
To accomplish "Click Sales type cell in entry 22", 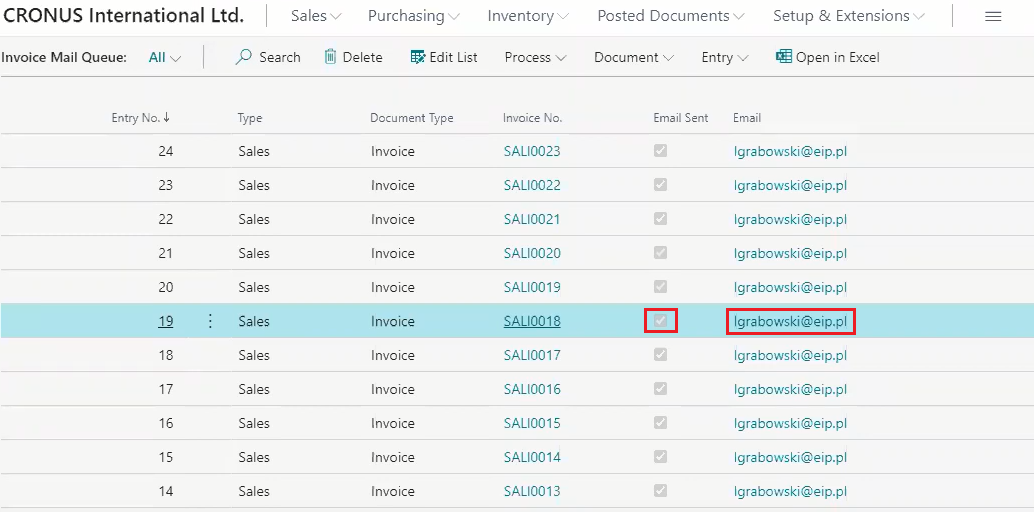I will pyautogui.click(x=254, y=219).
